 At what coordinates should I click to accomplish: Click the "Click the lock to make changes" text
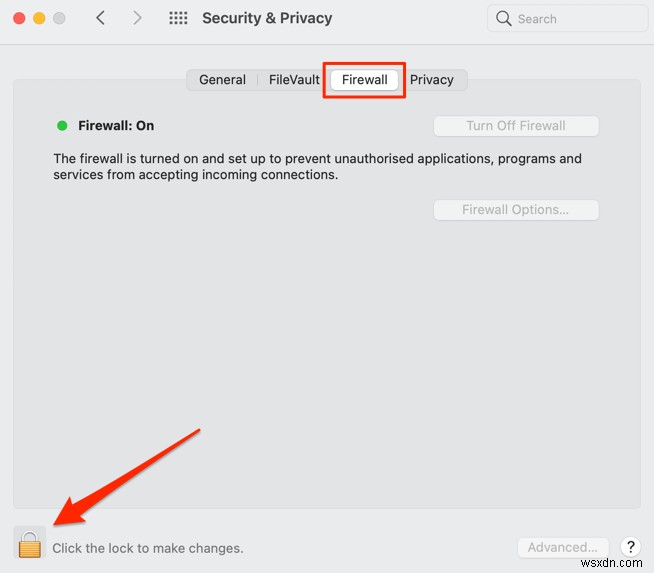[148, 548]
